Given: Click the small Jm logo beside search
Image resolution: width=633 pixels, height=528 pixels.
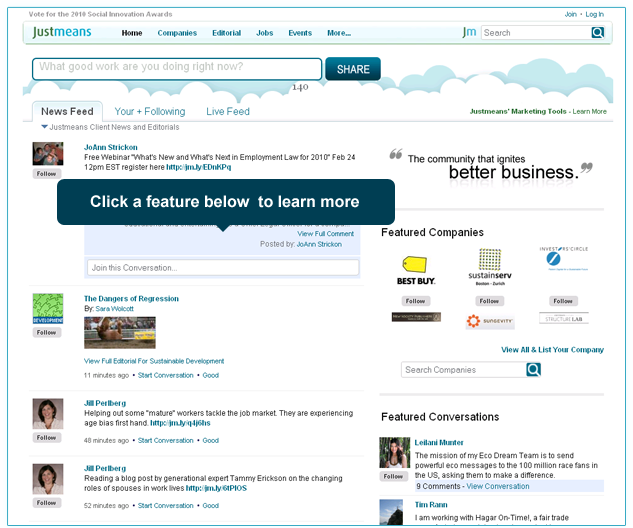Looking at the screenshot, I should click(x=470, y=32).
